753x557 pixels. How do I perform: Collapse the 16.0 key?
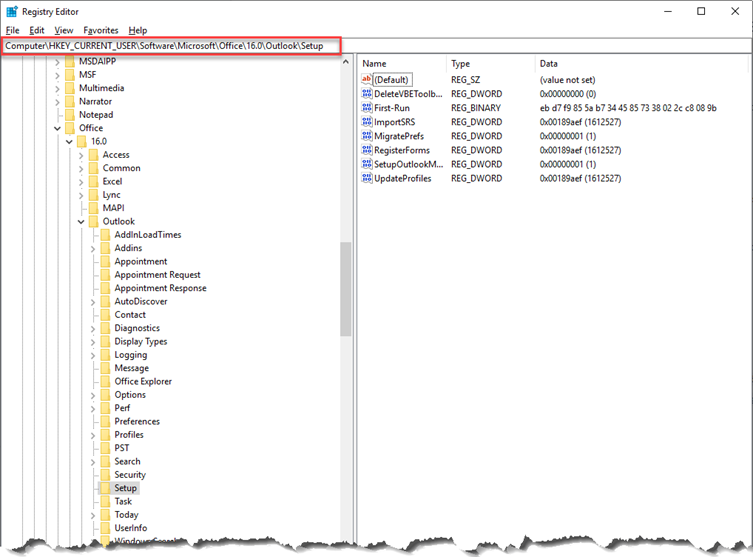point(69,142)
